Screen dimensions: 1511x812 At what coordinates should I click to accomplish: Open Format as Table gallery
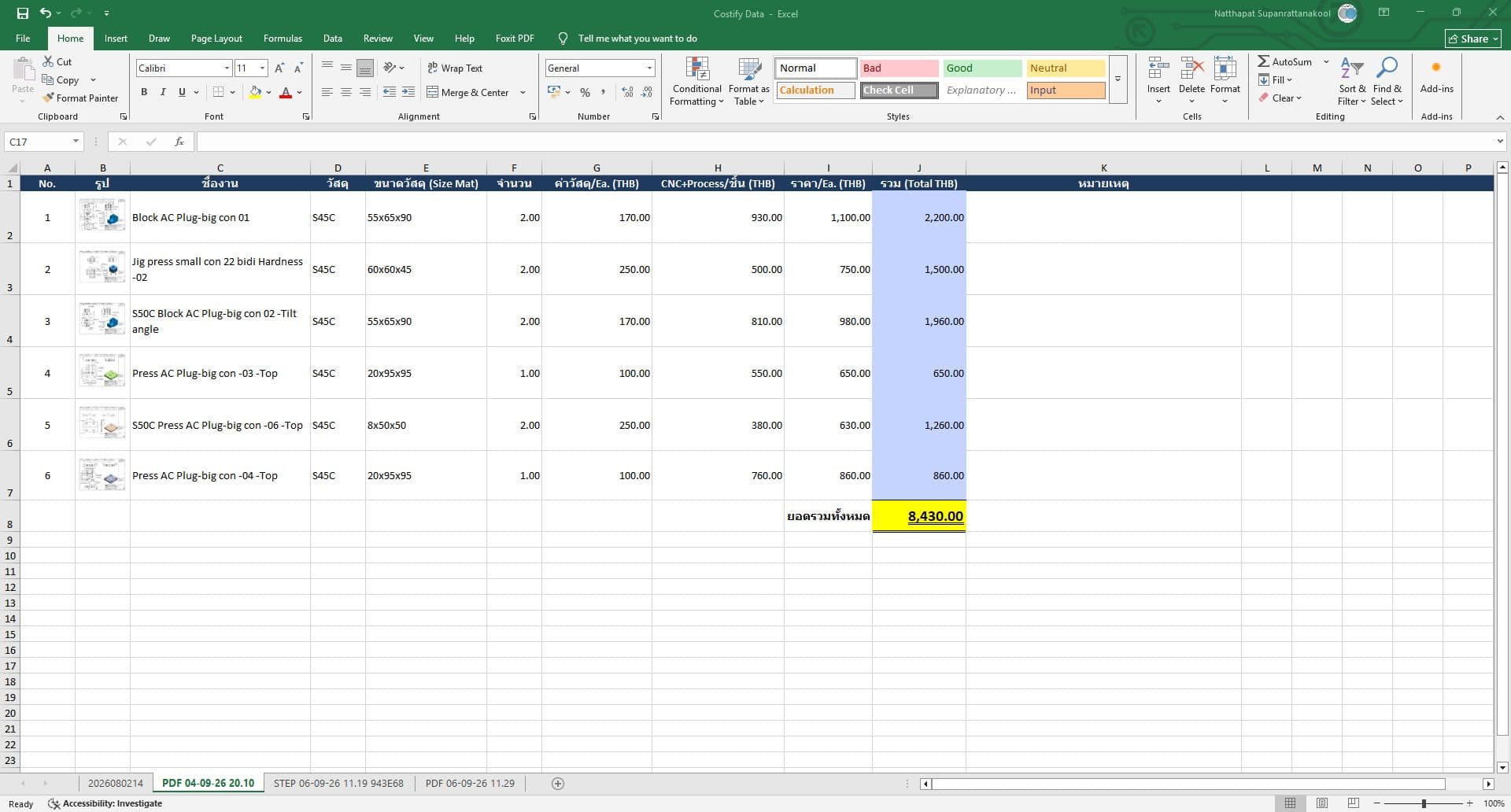tap(748, 81)
